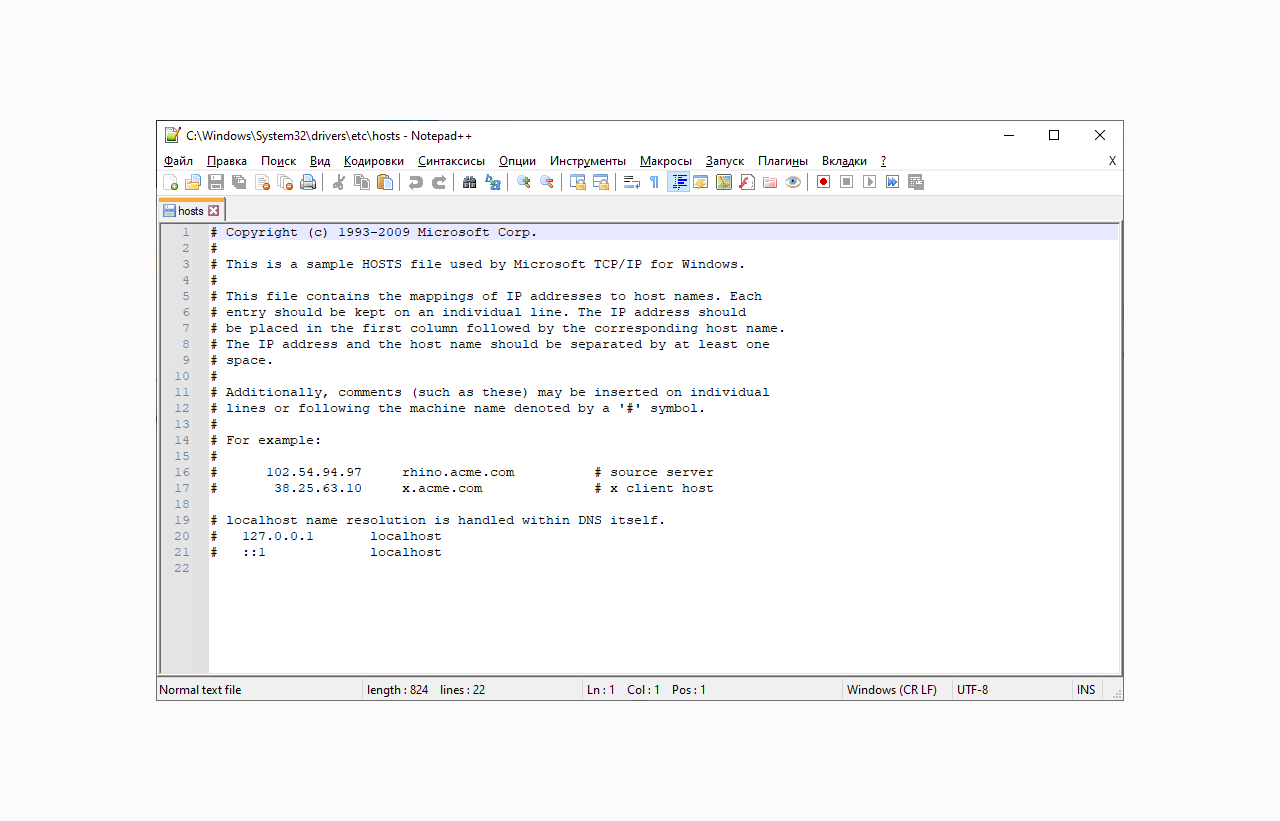
Task: Open the Function List icon
Action: pos(747,182)
